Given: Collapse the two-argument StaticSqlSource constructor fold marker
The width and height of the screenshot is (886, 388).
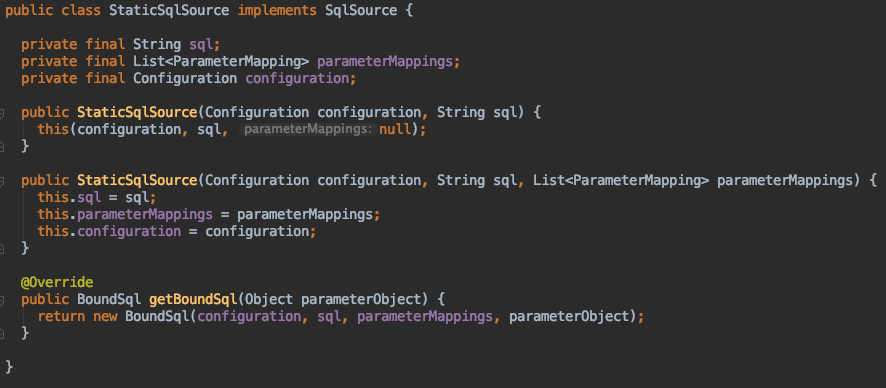Looking at the screenshot, I should (2, 114).
